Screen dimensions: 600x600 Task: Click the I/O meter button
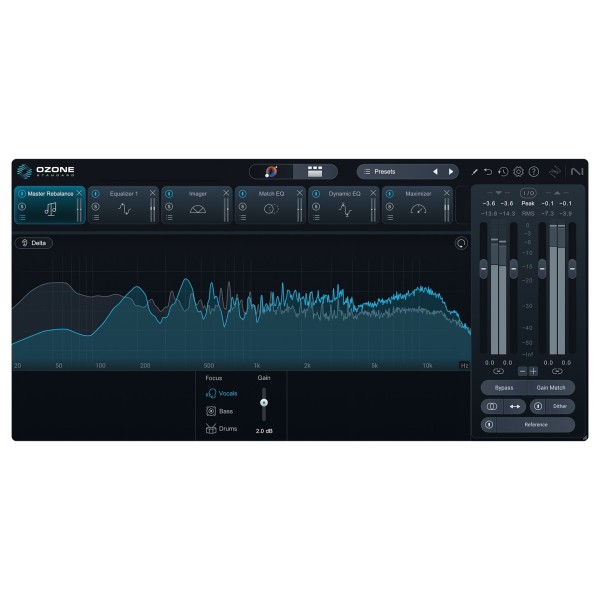tap(528, 193)
